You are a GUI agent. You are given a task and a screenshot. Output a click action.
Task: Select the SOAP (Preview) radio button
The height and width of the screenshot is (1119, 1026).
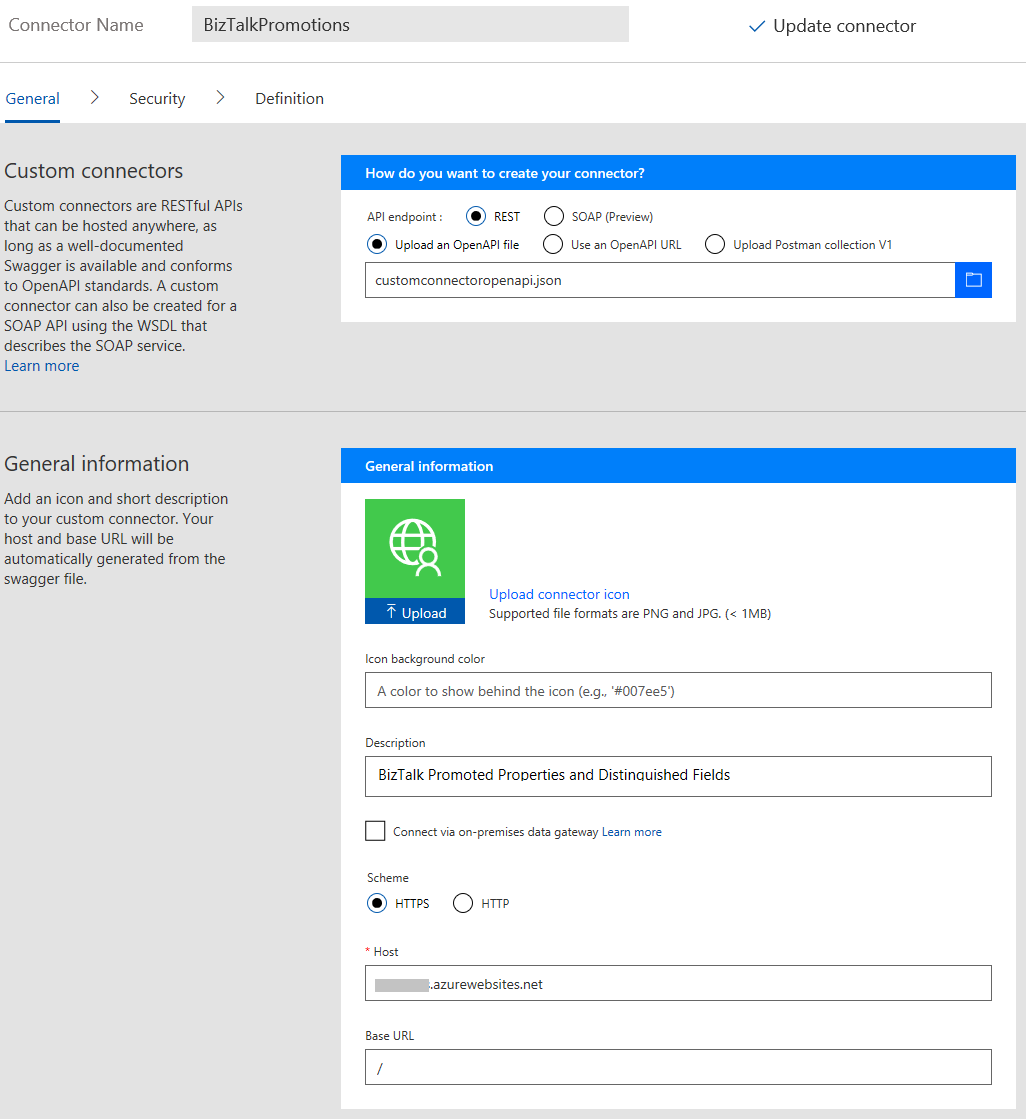pos(554,216)
